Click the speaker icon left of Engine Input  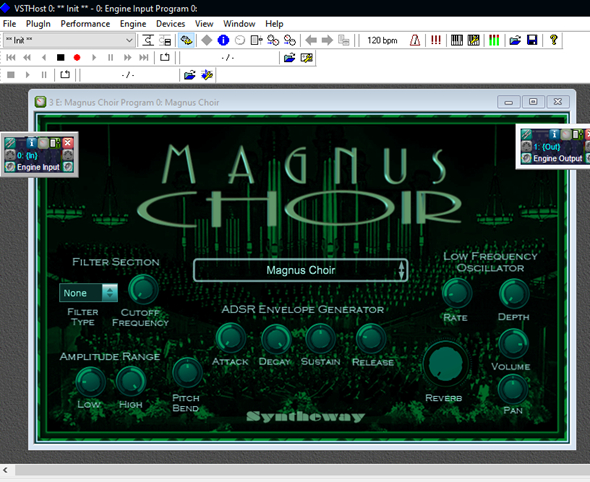[10, 167]
